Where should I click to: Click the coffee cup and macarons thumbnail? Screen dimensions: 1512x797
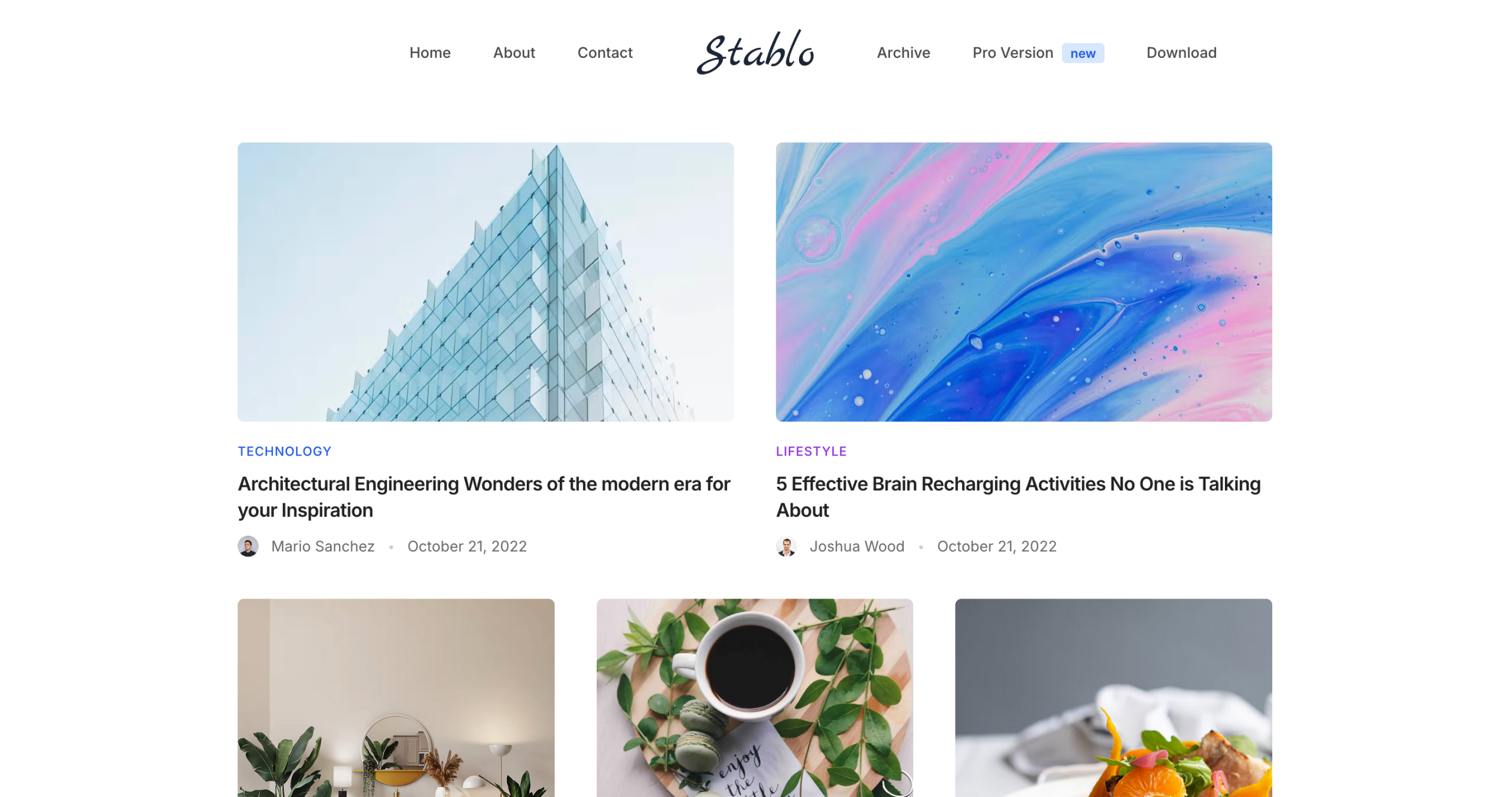[754, 698]
